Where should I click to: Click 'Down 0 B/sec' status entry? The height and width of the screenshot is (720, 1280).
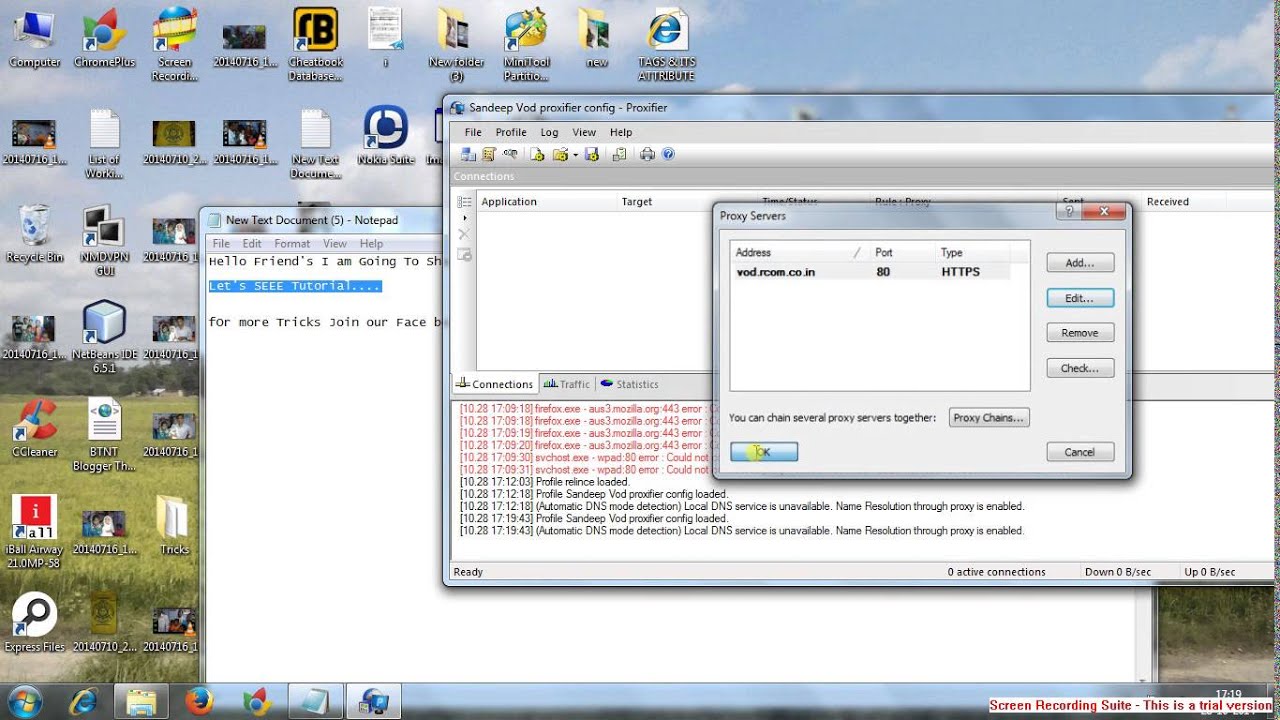pos(1118,572)
